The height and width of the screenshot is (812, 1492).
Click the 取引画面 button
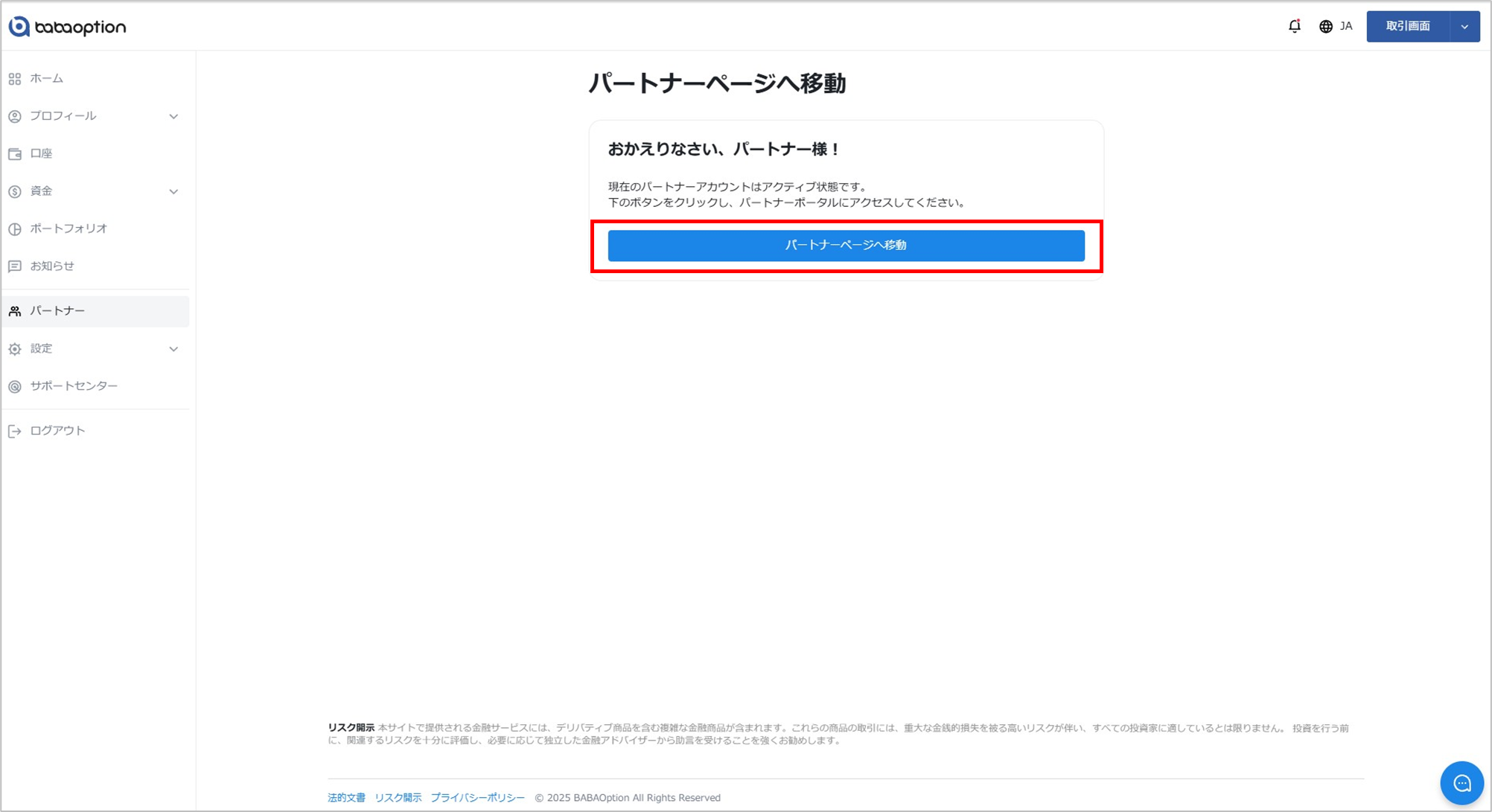1407,27
